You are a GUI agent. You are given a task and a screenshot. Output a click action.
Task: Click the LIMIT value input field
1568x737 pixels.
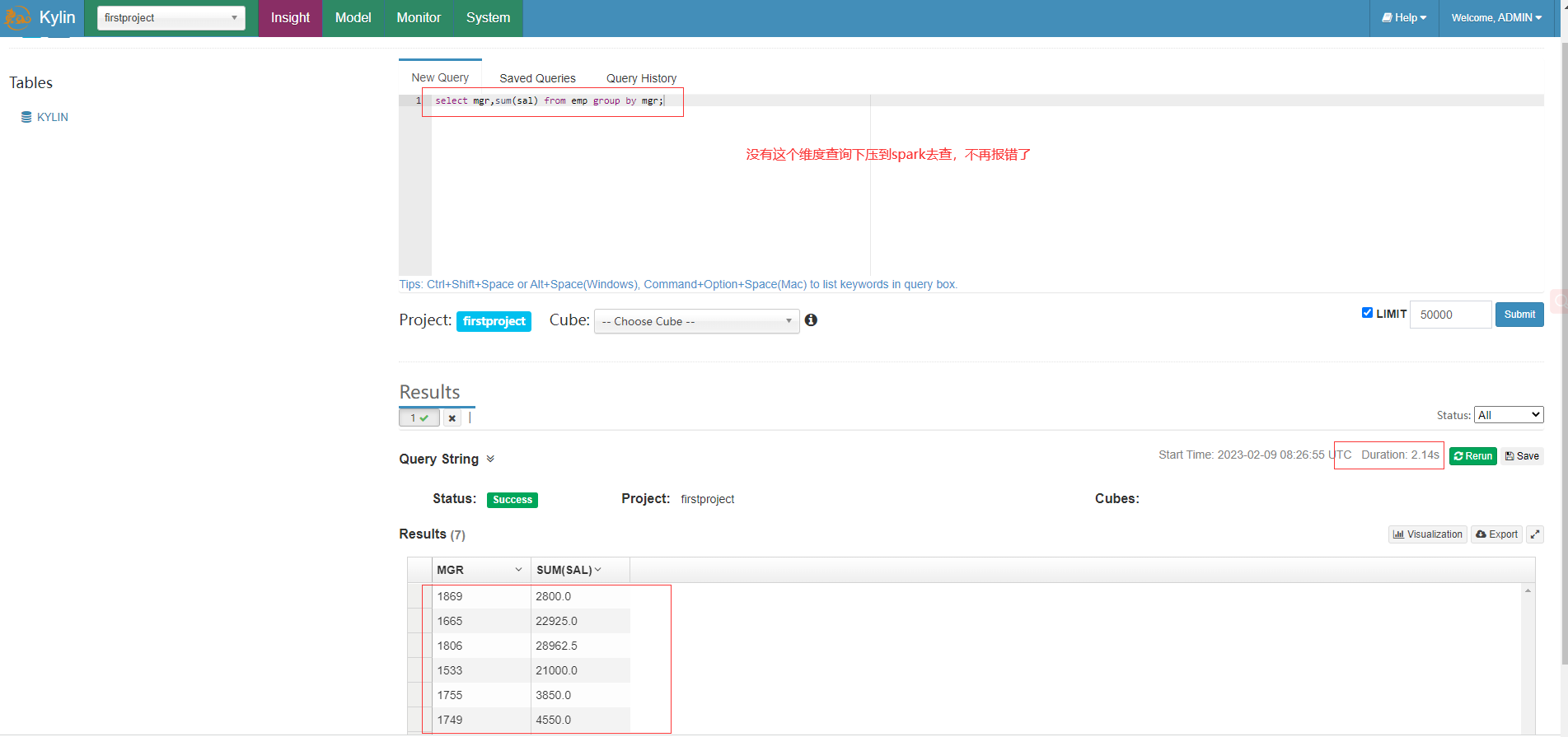tap(1450, 315)
